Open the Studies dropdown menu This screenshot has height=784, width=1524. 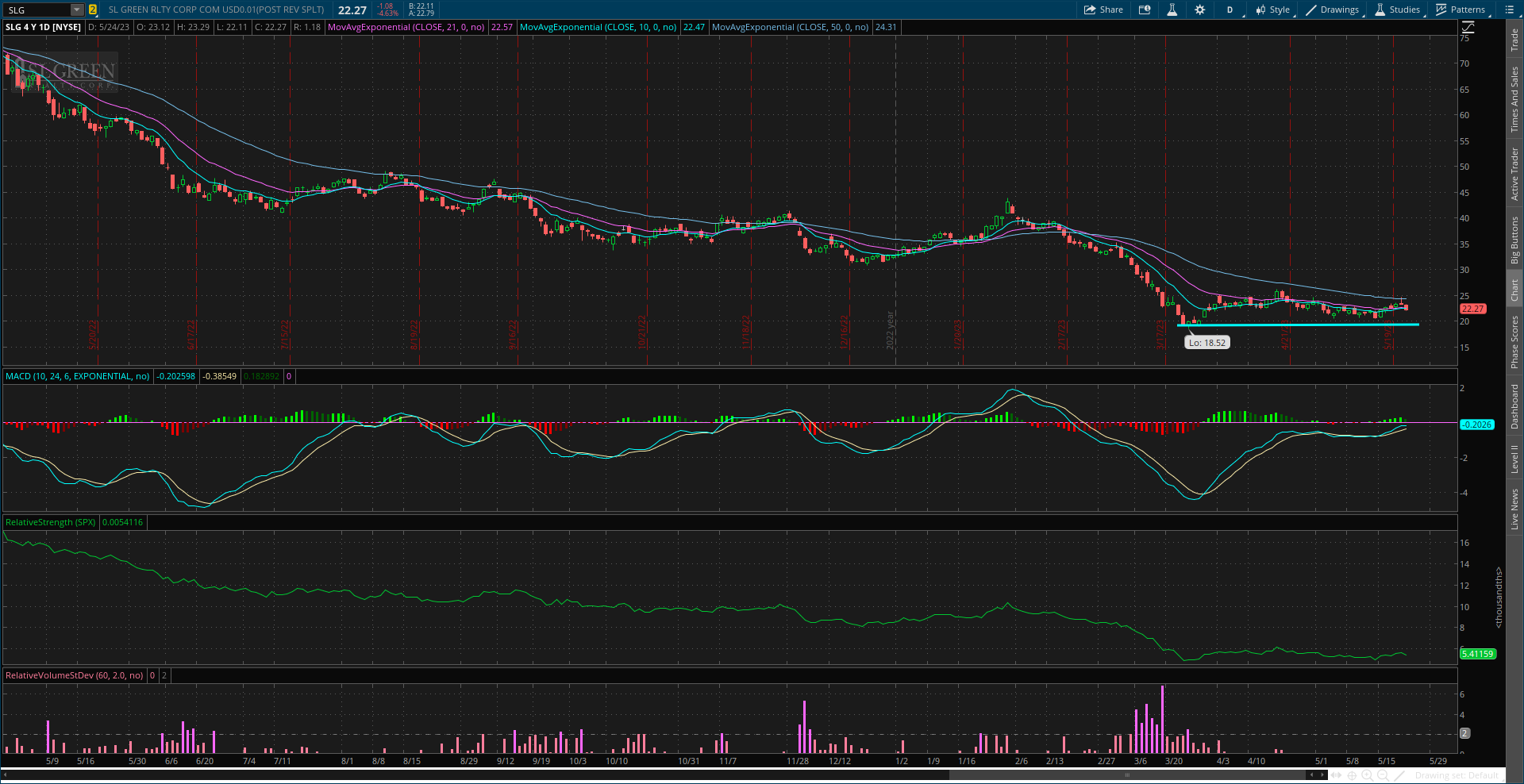point(1398,10)
